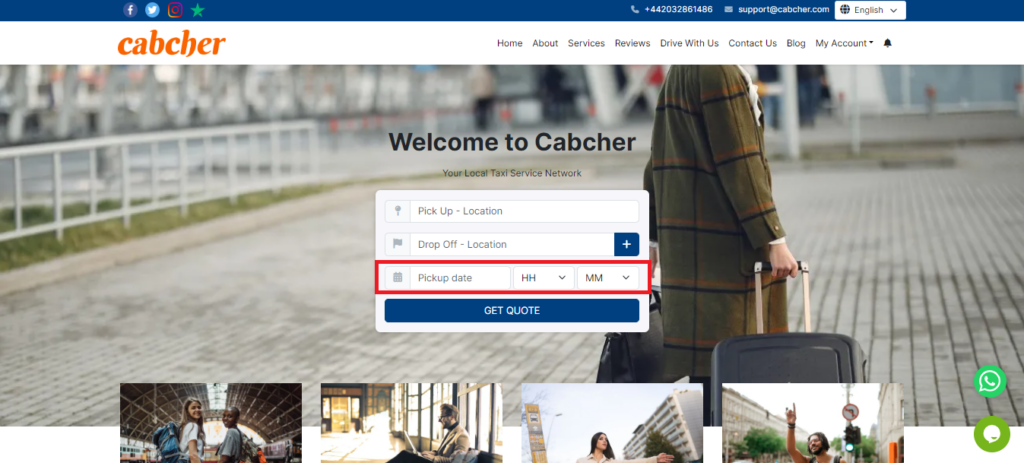Go to the Home page
Viewport: 1024px width, 463px height.
coord(509,43)
